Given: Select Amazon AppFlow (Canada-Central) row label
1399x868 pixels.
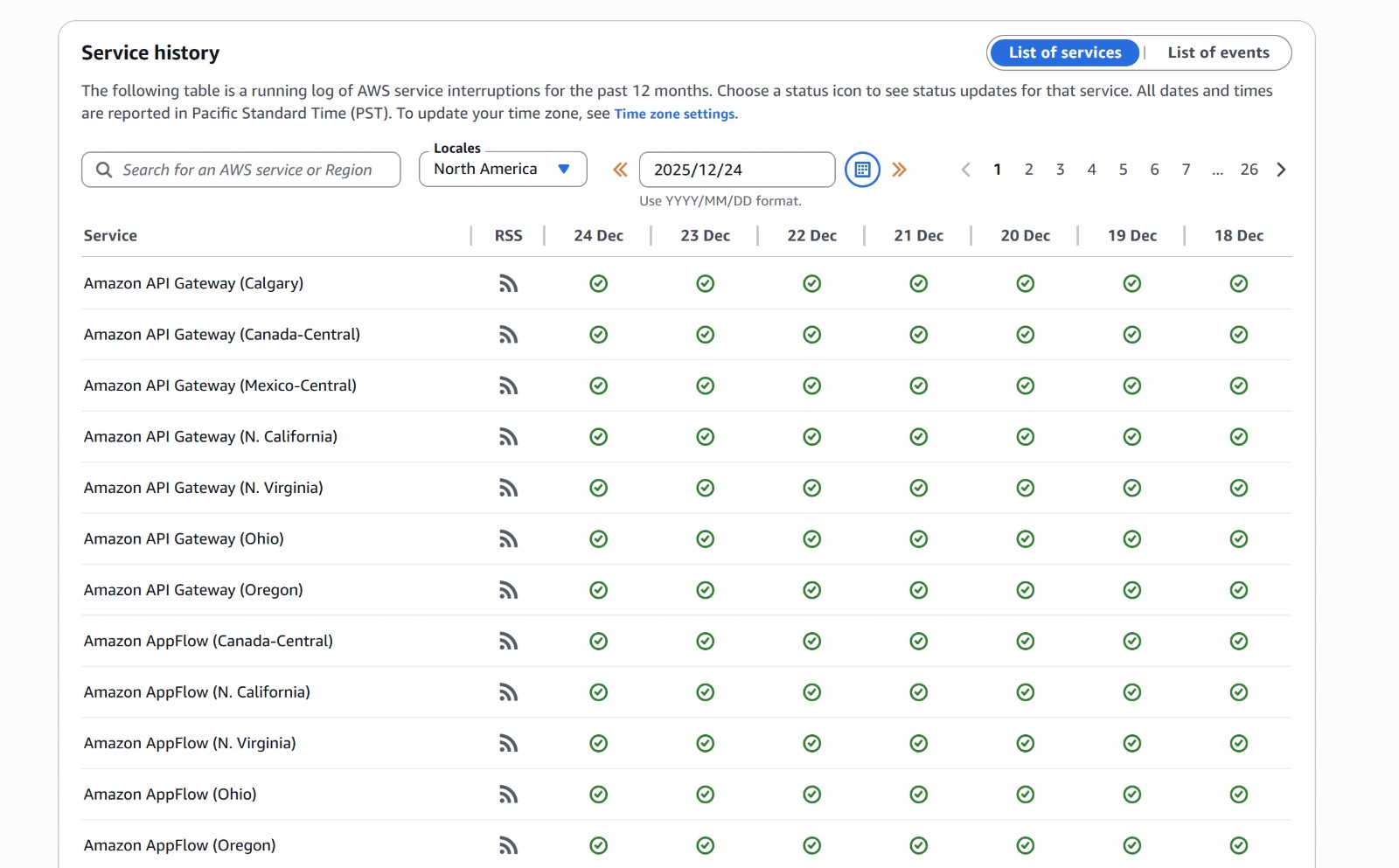Looking at the screenshot, I should click(x=208, y=642).
